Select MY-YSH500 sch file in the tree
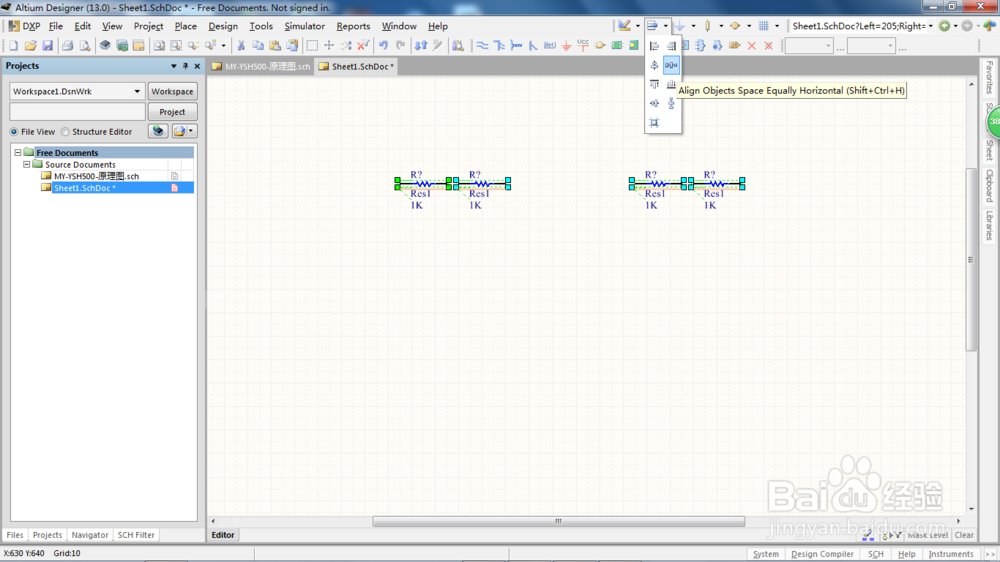This screenshot has height=562, width=1000. (x=96, y=176)
